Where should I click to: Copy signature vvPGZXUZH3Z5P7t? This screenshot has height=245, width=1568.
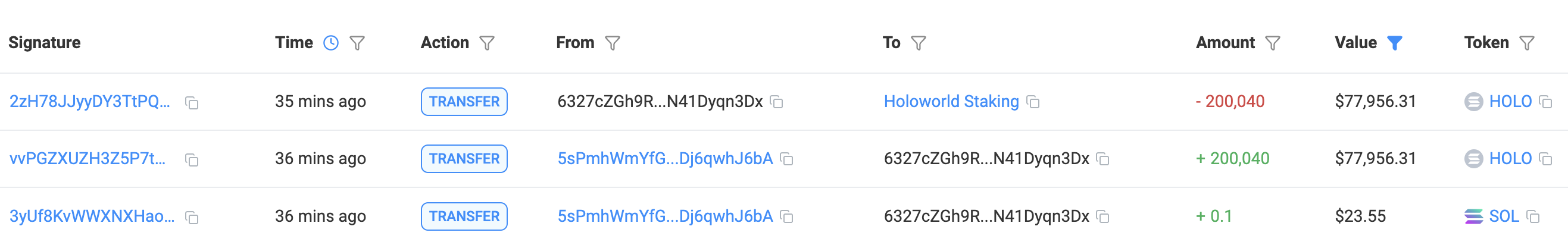192,160
